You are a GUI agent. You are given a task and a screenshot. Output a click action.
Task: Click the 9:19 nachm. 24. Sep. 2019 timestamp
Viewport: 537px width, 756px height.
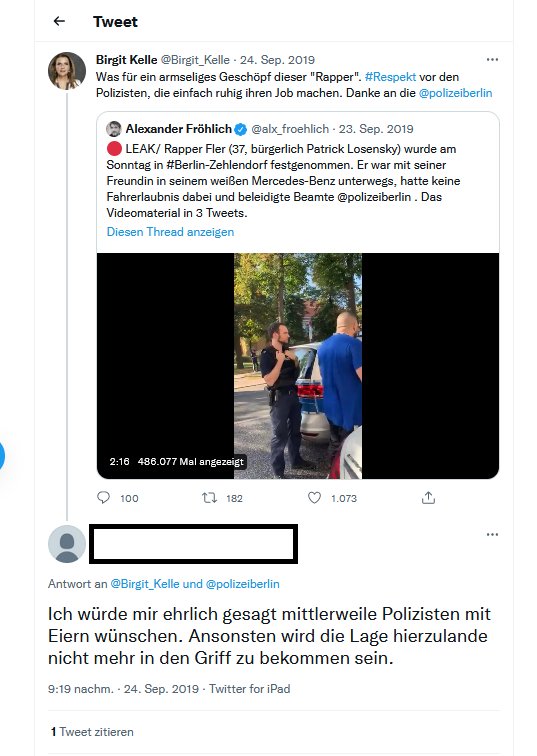(123, 689)
